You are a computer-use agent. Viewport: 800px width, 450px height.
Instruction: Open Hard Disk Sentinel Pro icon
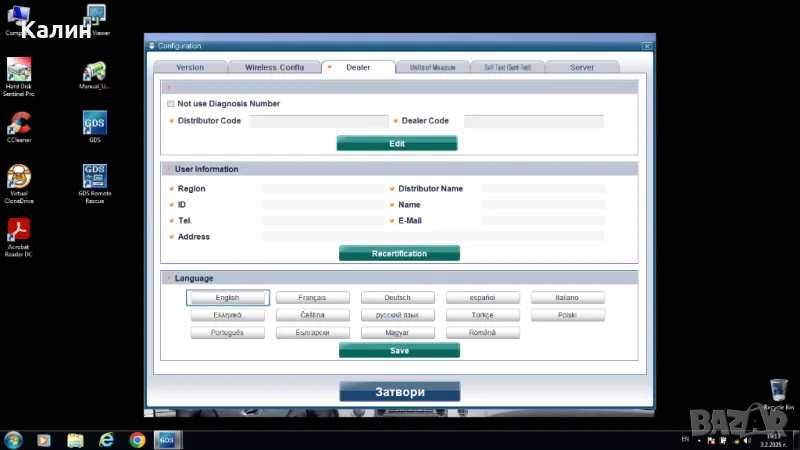19,70
